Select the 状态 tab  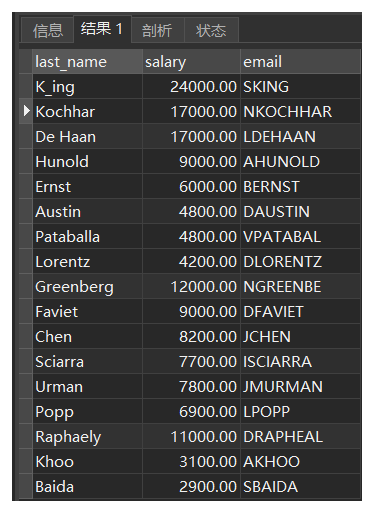[211, 30]
